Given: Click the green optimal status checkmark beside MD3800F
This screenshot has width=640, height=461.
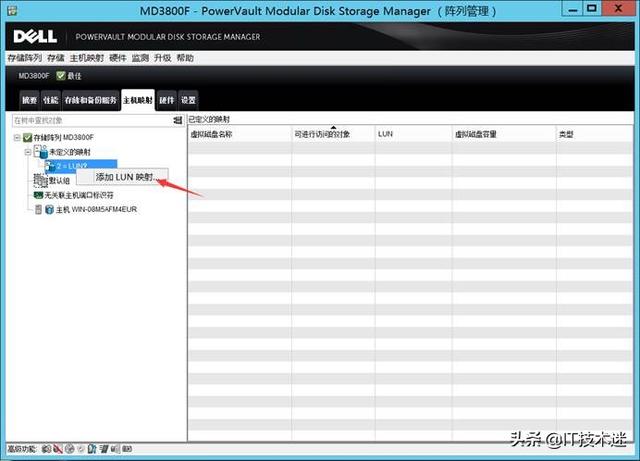Looking at the screenshot, I should point(61,76).
